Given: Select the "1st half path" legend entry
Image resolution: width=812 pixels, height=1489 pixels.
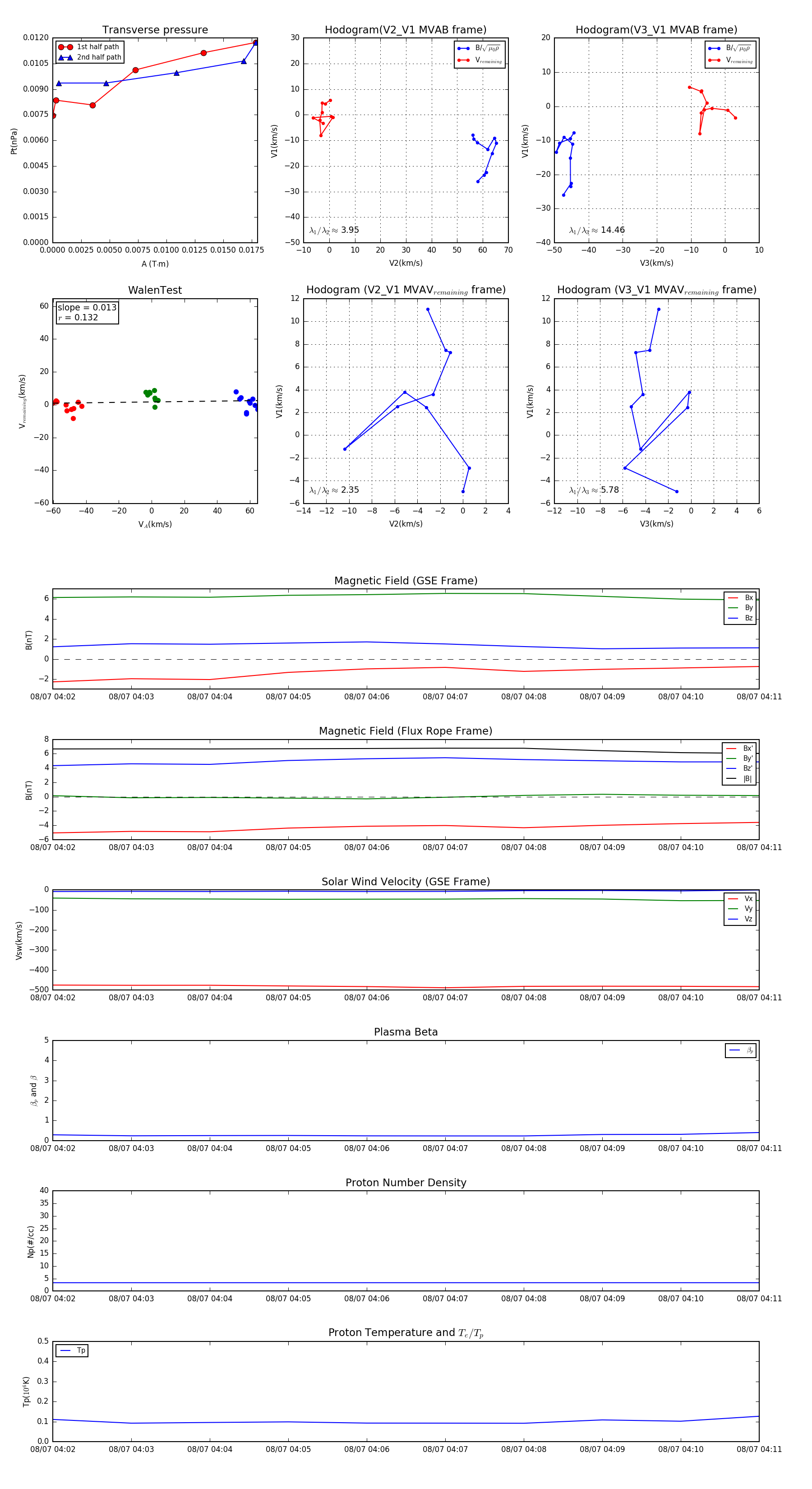Looking at the screenshot, I should pos(88,47).
